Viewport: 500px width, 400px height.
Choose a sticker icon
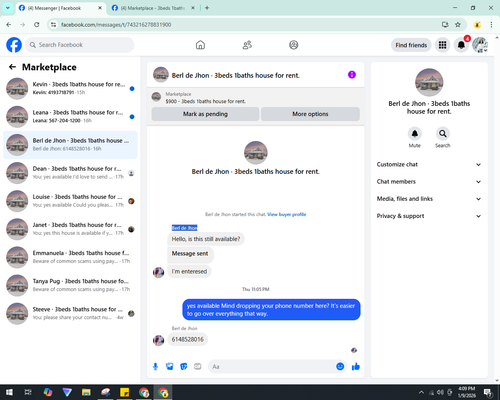[x=184, y=367]
